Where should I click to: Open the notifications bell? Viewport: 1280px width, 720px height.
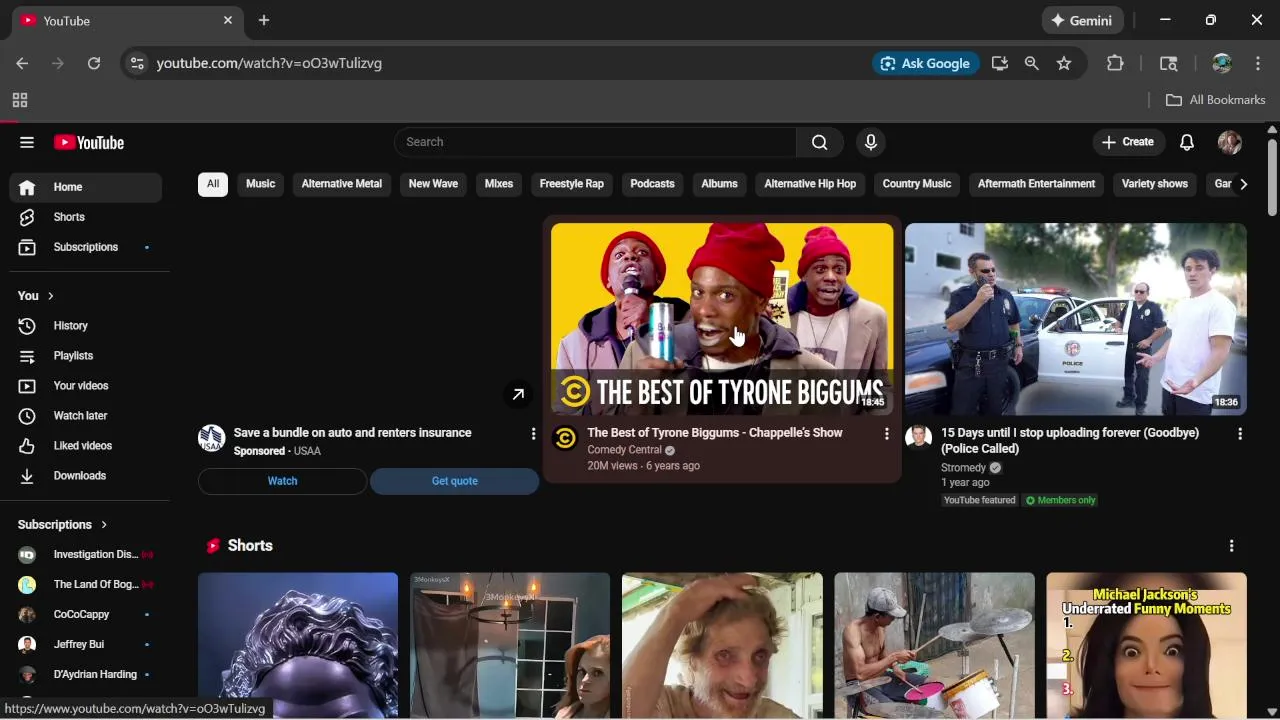(x=1187, y=142)
